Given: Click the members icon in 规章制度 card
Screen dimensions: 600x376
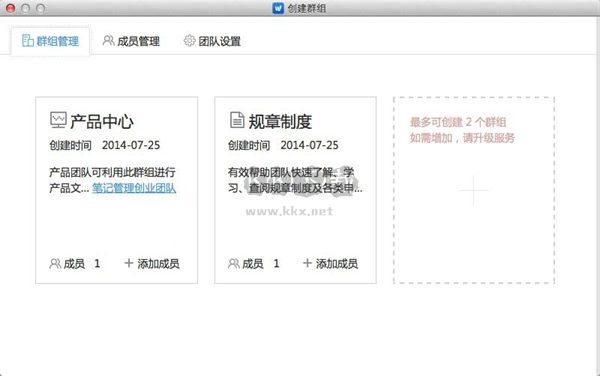Looking at the screenshot, I should (x=234, y=264).
